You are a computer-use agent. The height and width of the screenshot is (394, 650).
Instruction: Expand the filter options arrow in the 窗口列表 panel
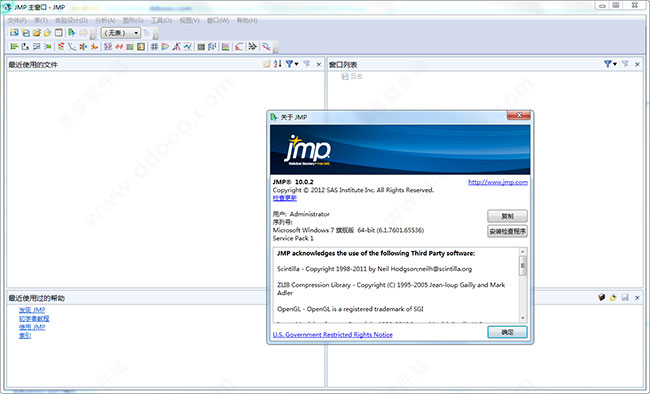(x=615, y=64)
